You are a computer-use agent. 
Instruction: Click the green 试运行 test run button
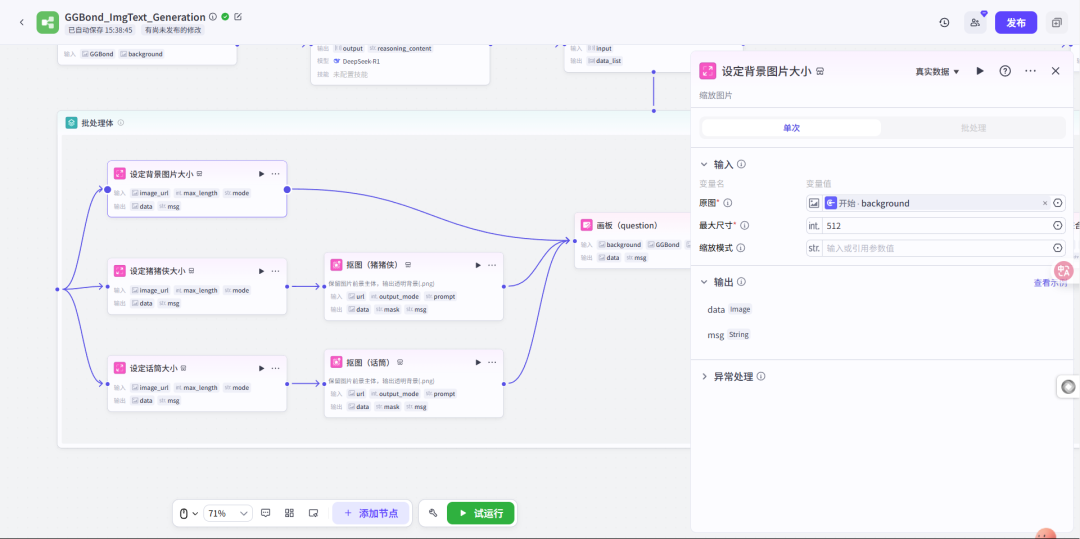pos(481,514)
